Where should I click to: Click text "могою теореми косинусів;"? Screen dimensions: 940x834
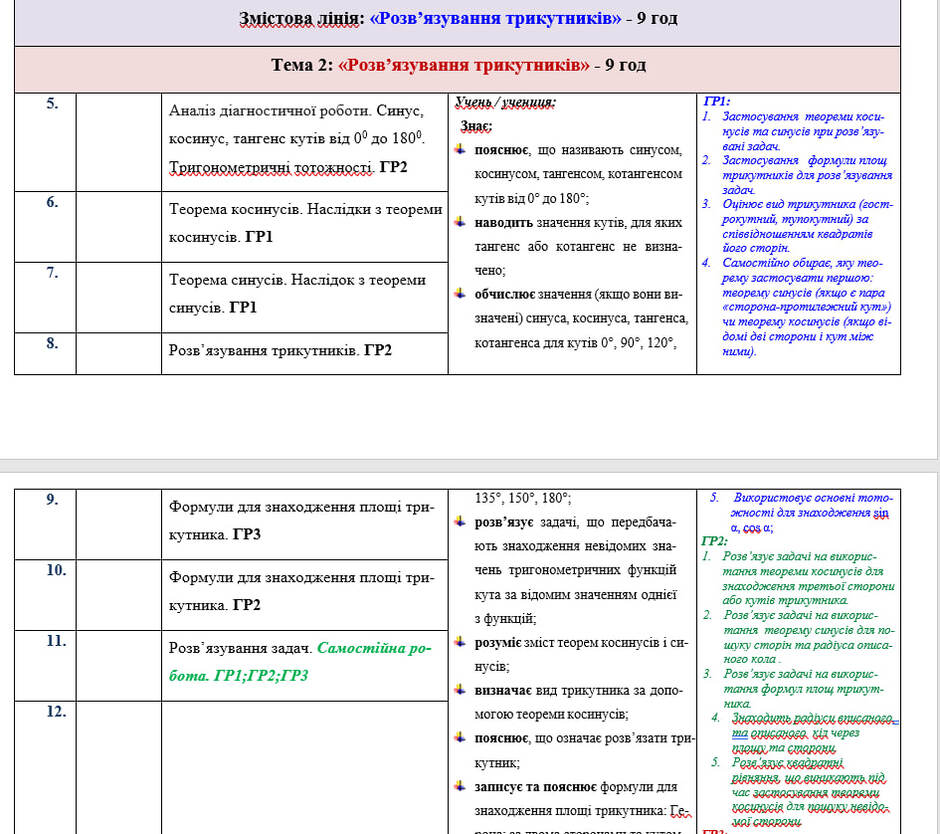pos(551,715)
